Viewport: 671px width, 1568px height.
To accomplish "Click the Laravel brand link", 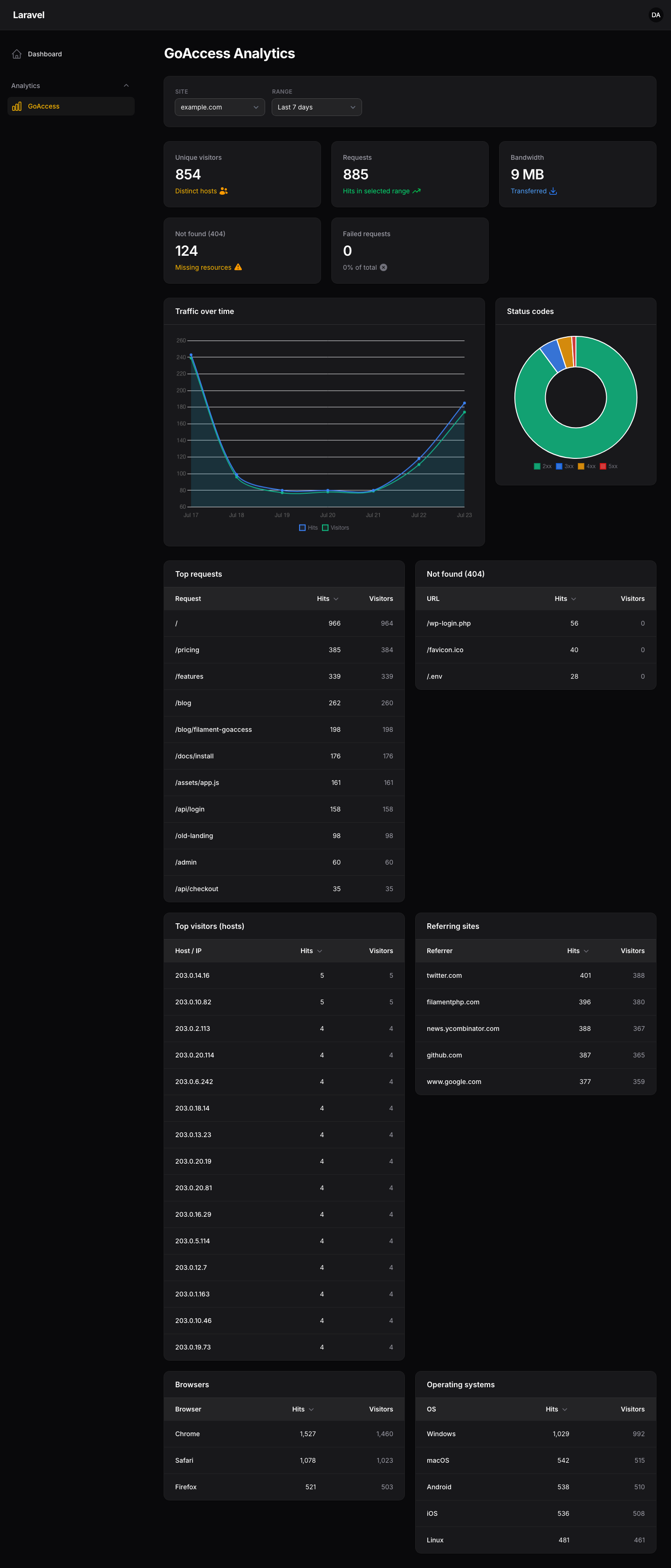I will pyautogui.click(x=28, y=15).
